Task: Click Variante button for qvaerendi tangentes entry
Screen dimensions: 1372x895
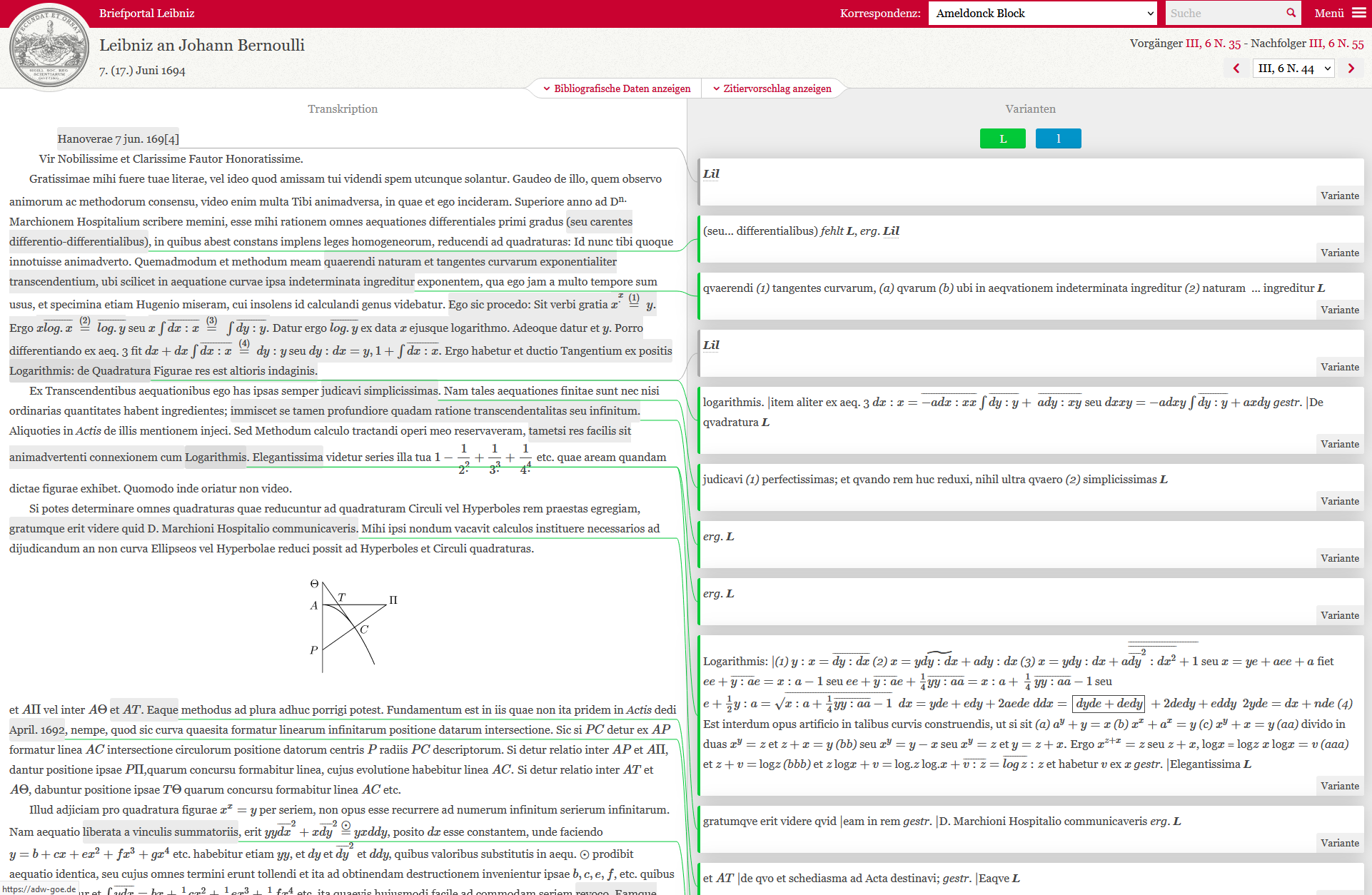Action: [1339, 310]
